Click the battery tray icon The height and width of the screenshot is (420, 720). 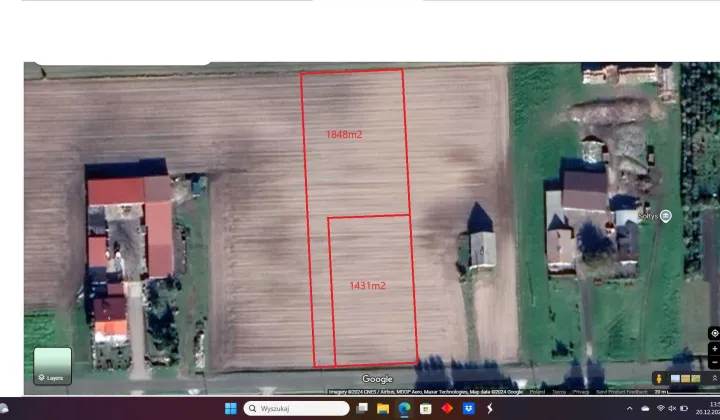pyautogui.click(x=684, y=408)
